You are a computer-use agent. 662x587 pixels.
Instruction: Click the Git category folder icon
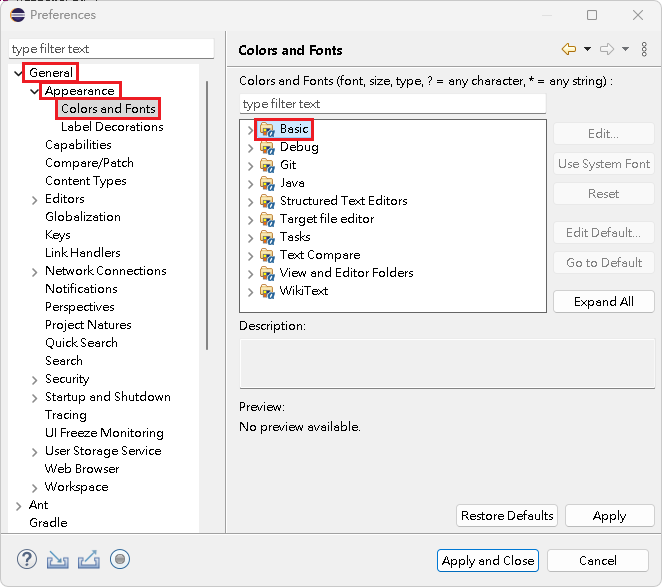pyautogui.click(x=267, y=165)
